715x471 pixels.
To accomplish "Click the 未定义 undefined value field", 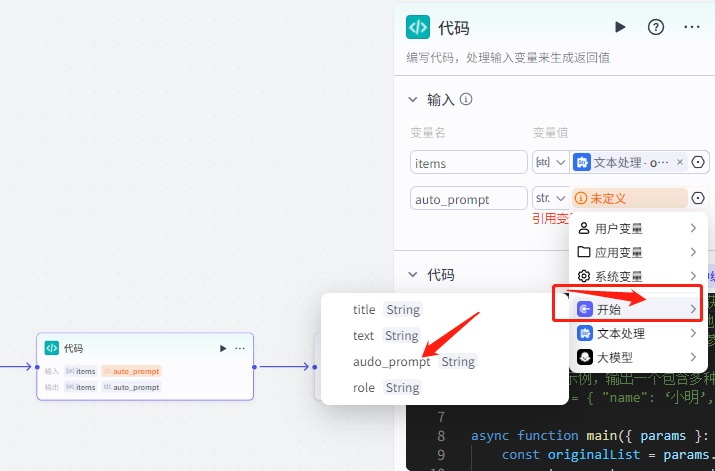I will click(x=630, y=198).
